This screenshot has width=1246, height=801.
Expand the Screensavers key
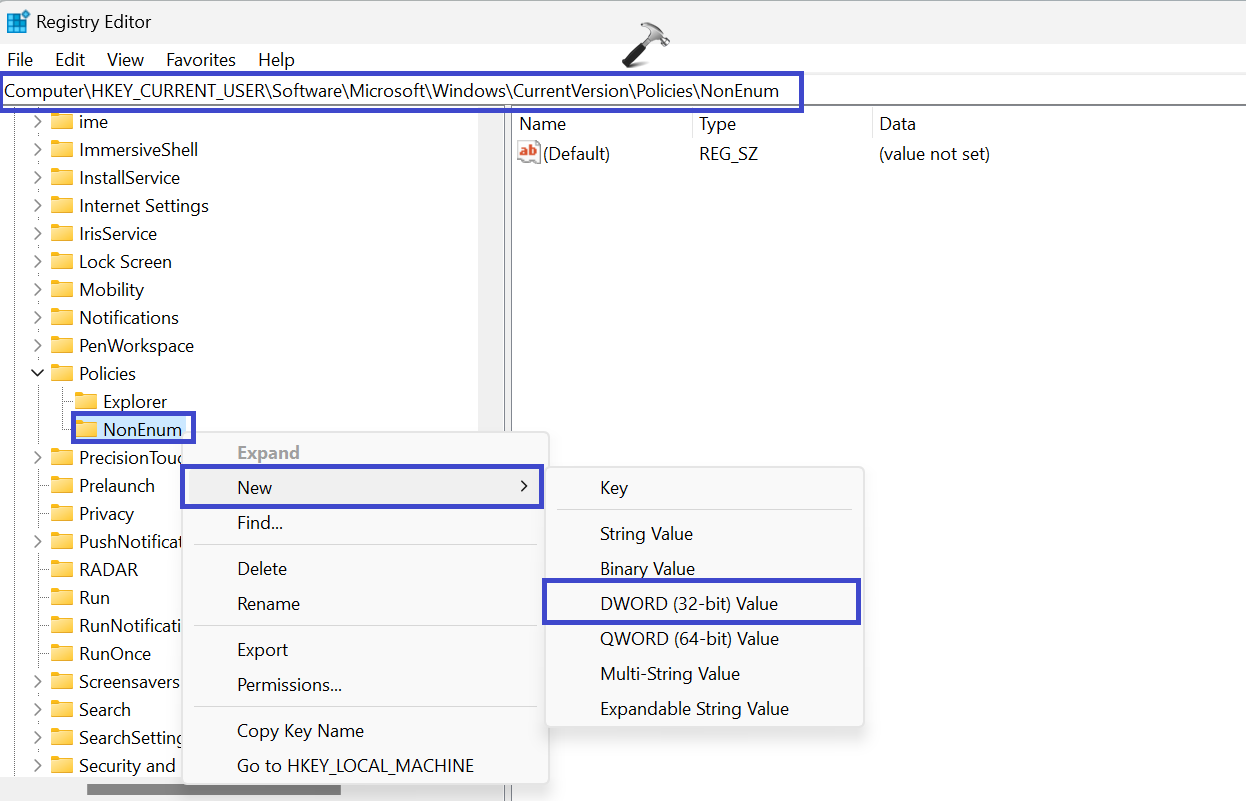pos(38,682)
